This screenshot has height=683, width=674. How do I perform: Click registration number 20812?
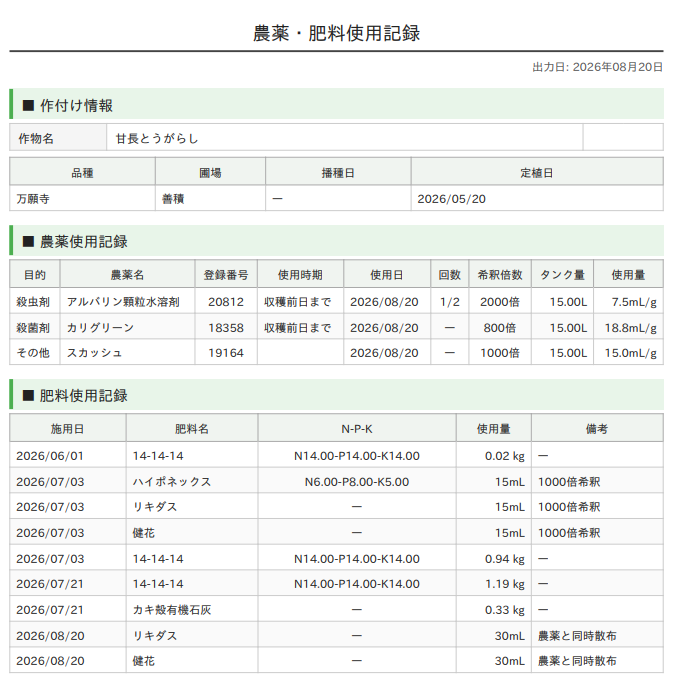point(226,302)
